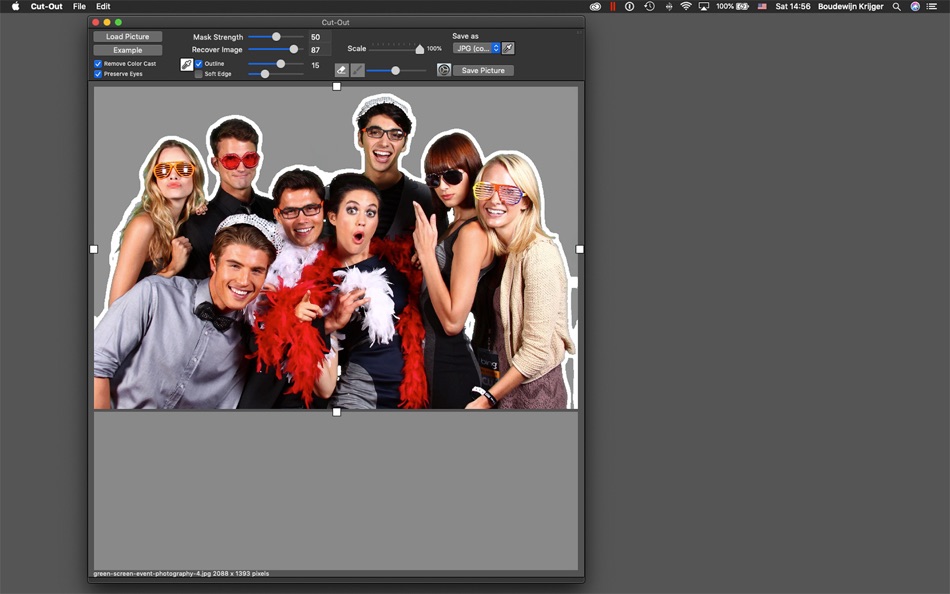
Task: Click the Mask Strength slider
Action: pyautogui.click(x=276, y=37)
